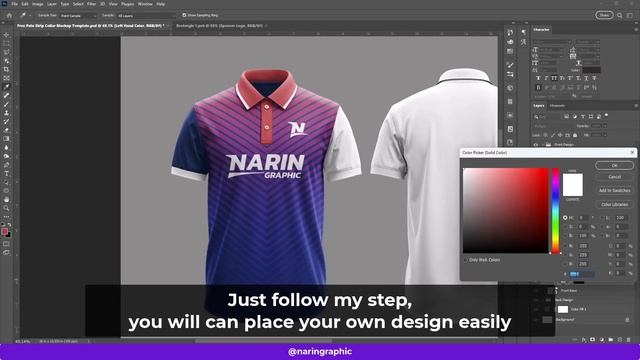Select the R radio button in Color Picker

coord(565,246)
